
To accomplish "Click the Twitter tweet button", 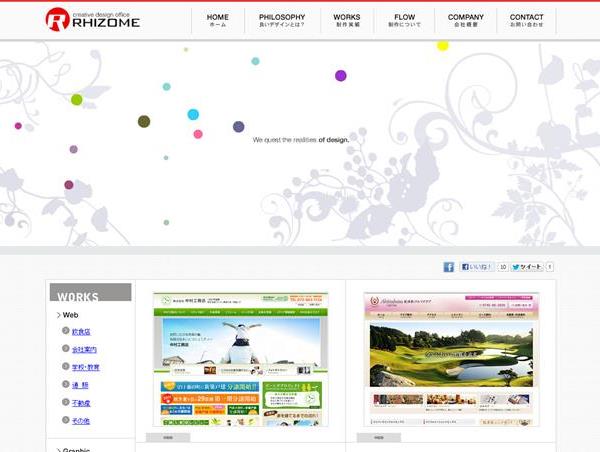I will coord(528,267).
